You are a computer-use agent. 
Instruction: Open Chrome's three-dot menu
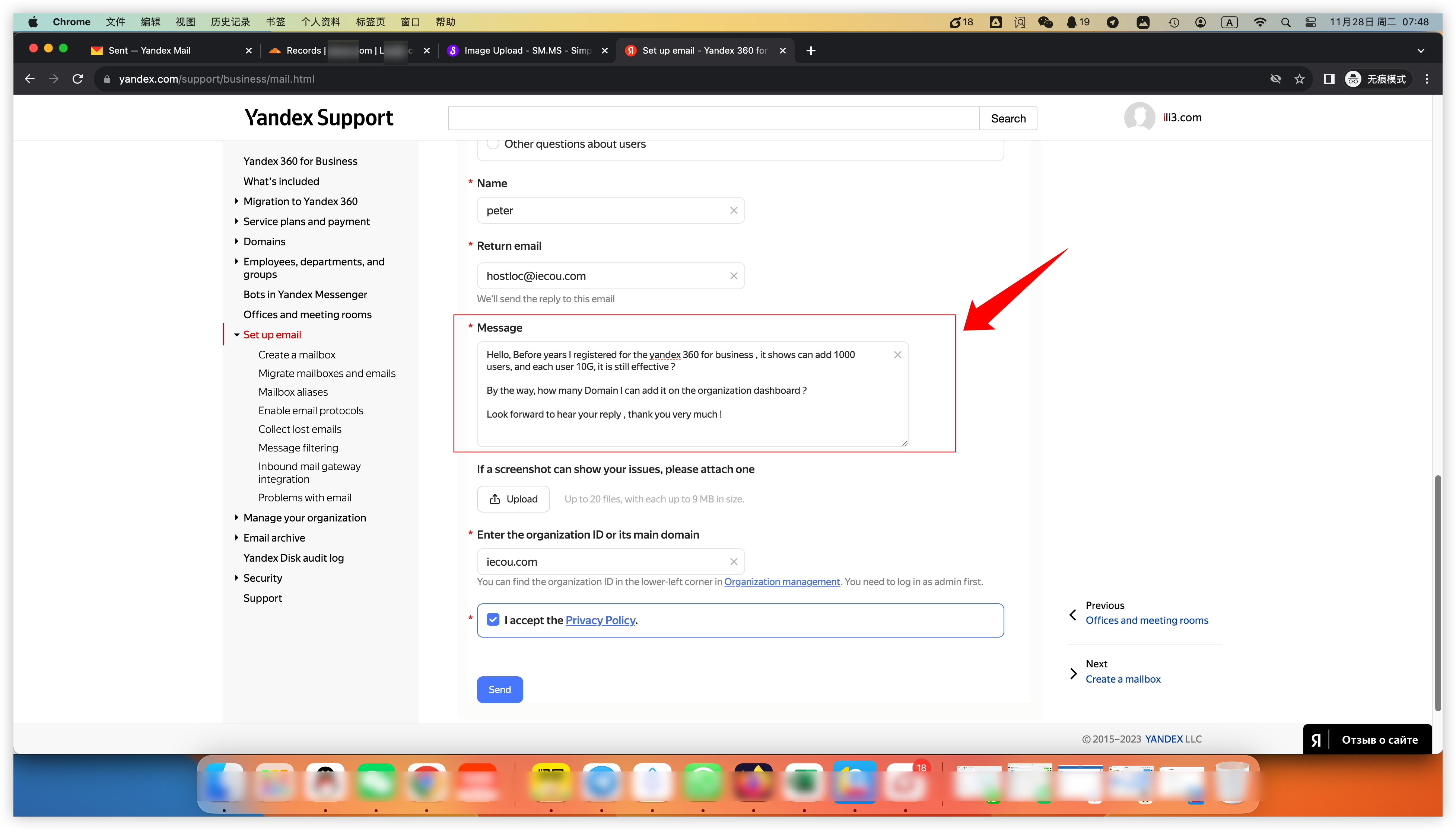pos(1426,79)
